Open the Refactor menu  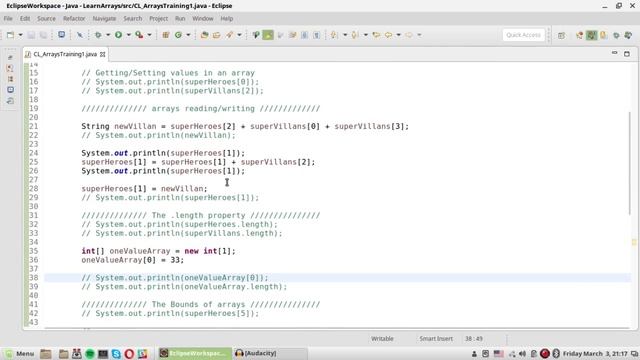pyautogui.click(x=74, y=18)
